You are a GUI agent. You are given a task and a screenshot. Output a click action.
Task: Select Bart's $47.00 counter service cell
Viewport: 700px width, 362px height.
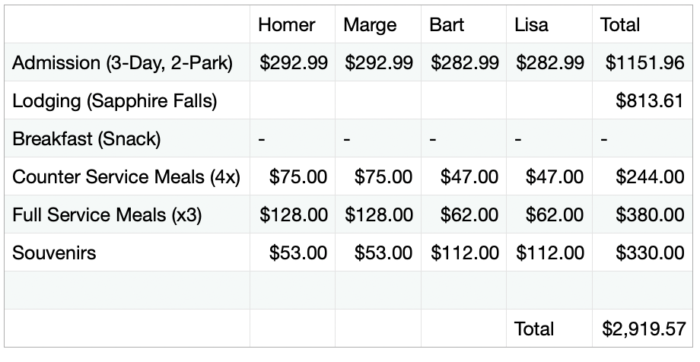(463, 176)
